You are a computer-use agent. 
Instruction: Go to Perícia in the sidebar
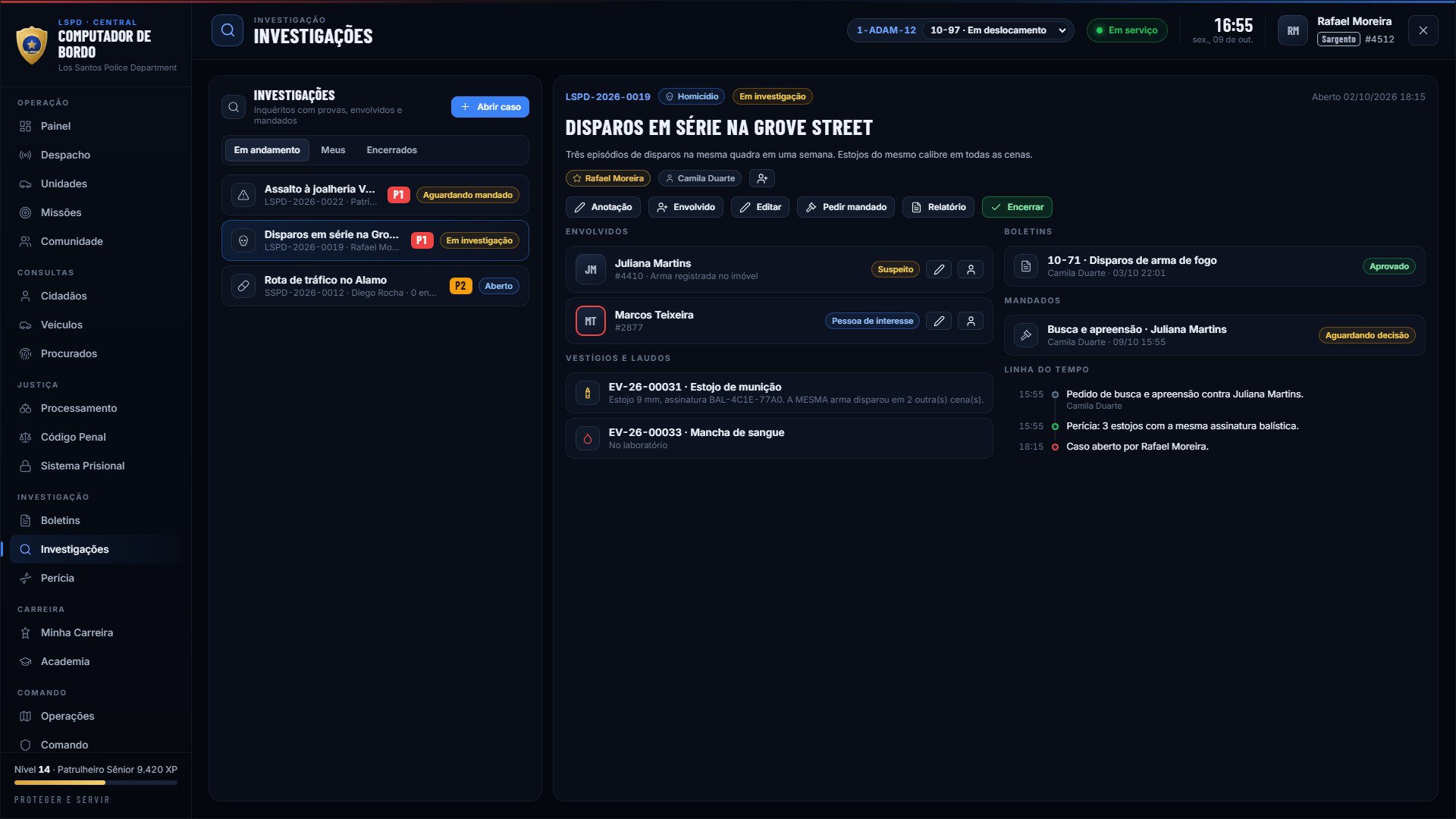(x=95, y=578)
